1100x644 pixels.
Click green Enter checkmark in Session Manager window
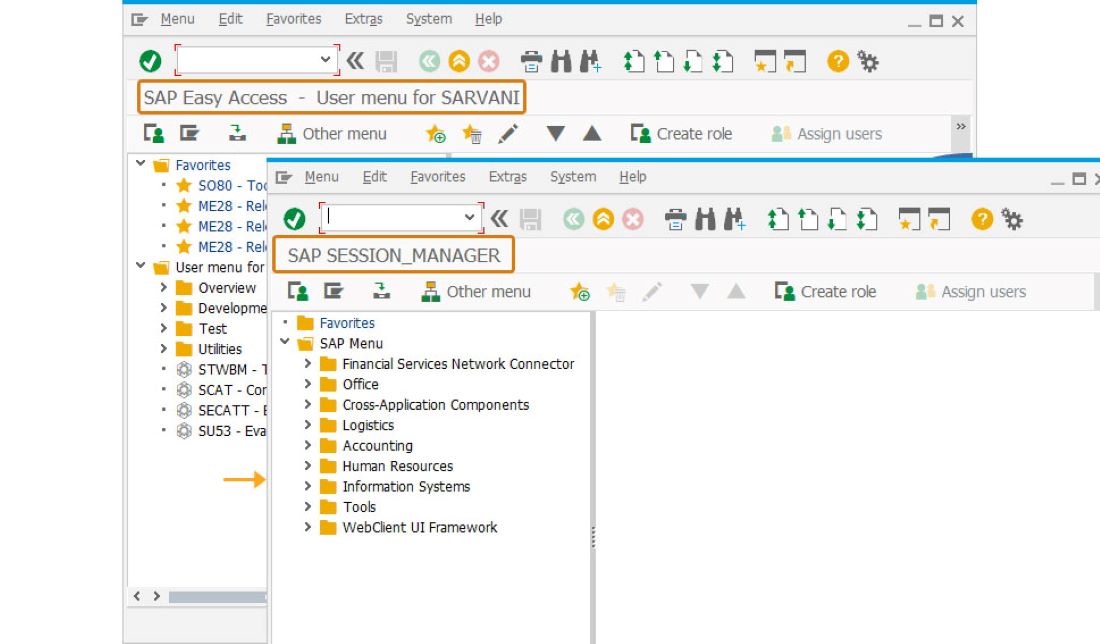[294, 220]
